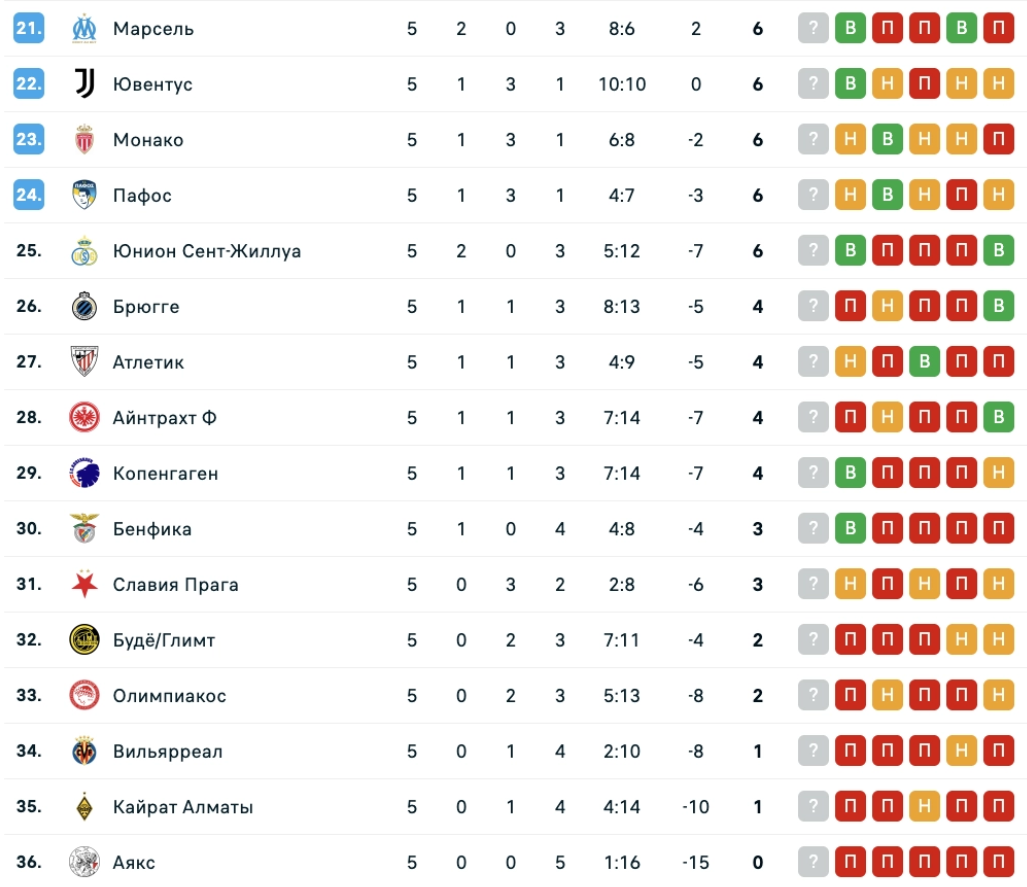The height and width of the screenshot is (887, 1027).
Task: Click the Benfica club crest
Action: pos(84,528)
